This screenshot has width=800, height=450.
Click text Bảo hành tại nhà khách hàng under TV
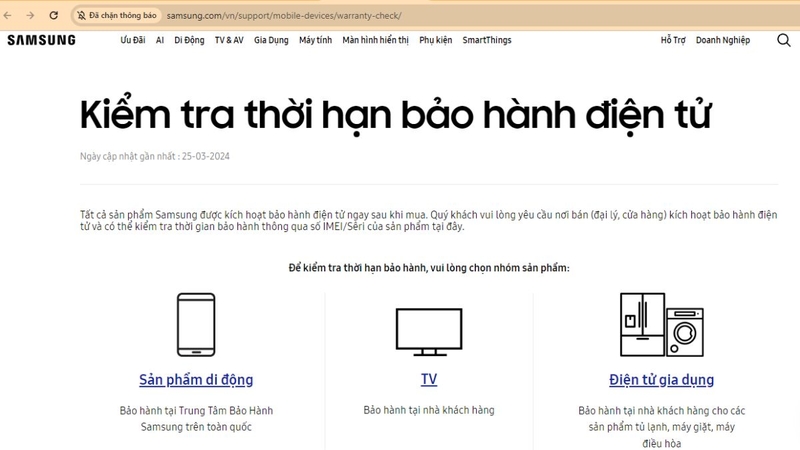point(429,410)
